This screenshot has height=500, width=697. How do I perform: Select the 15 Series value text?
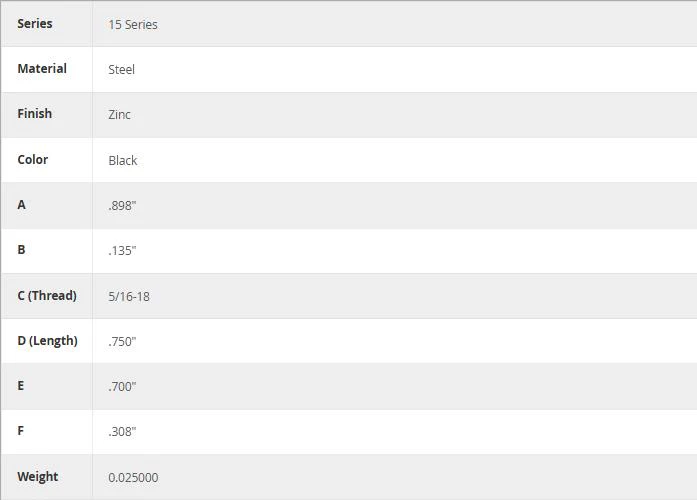coord(133,24)
